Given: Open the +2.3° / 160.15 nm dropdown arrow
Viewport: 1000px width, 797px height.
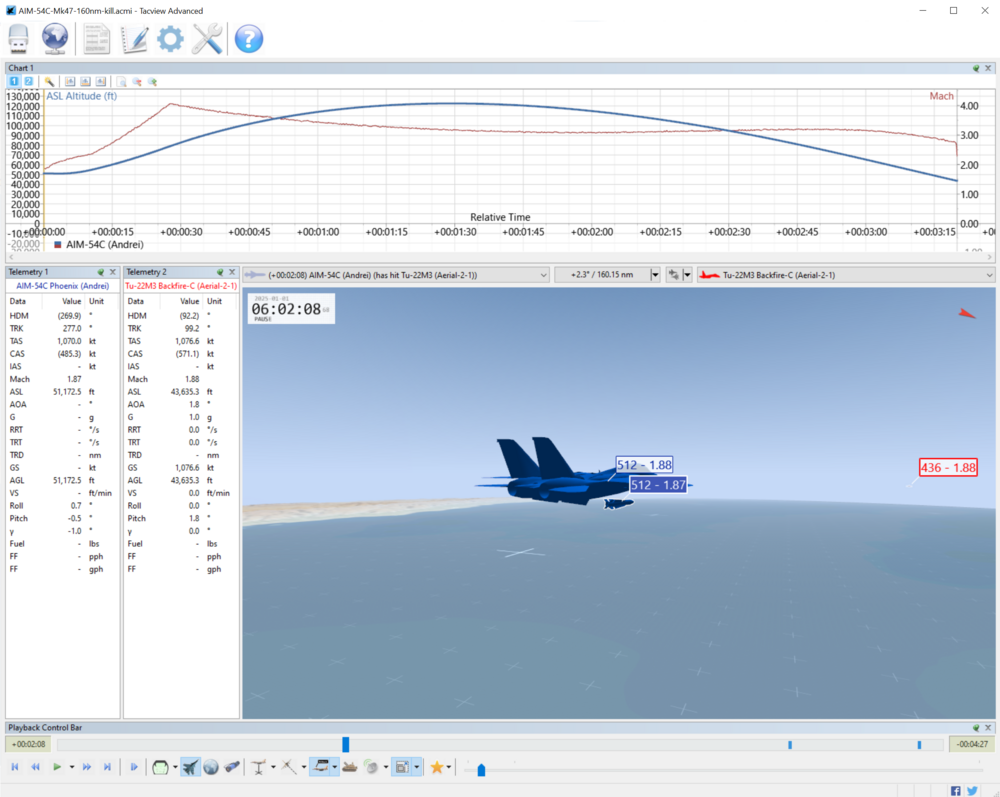Looking at the screenshot, I should coord(654,275).
